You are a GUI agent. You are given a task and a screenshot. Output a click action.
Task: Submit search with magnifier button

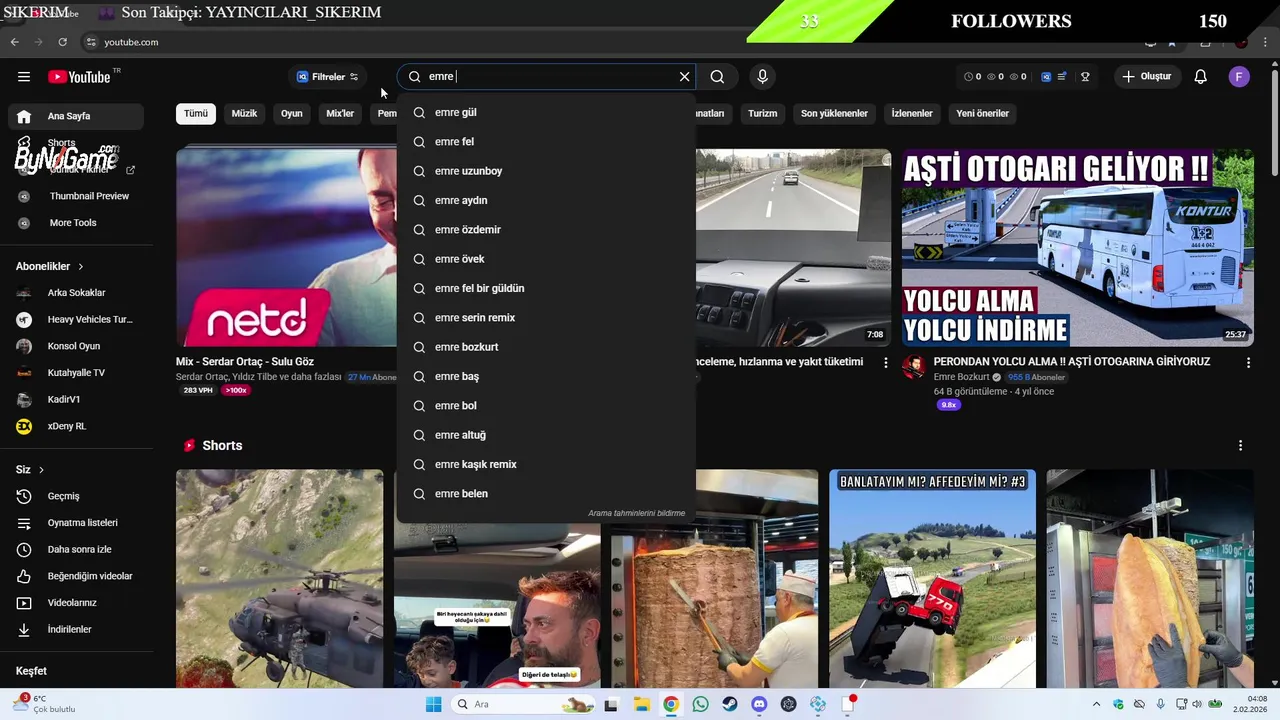717,77
